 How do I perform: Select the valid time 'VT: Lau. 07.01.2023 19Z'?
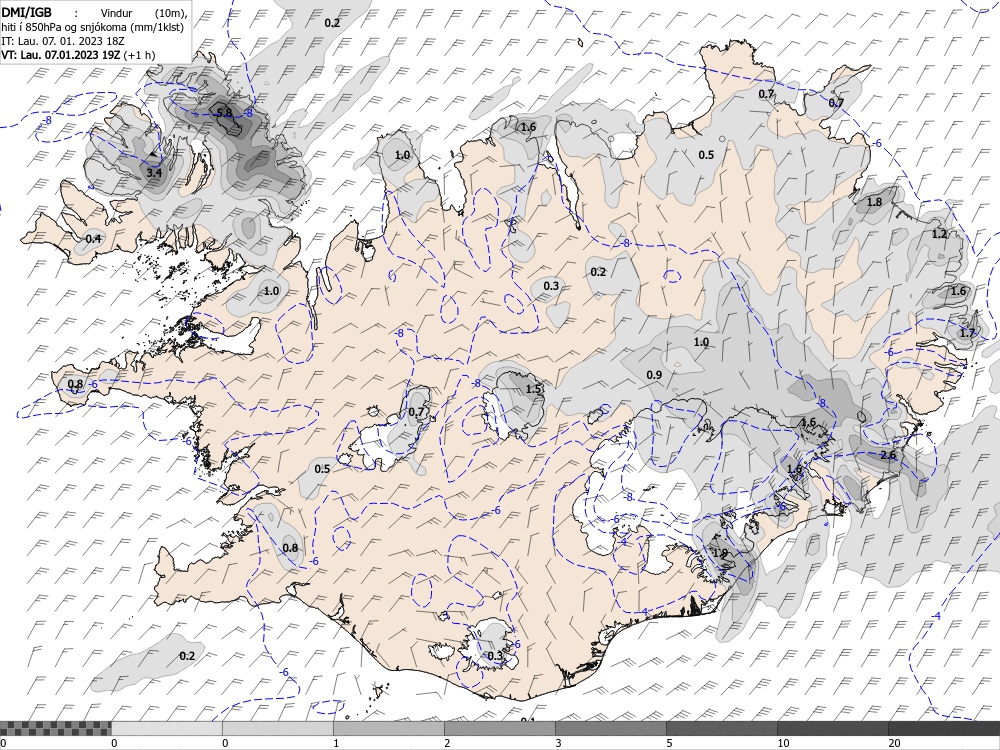pos(61,55)
